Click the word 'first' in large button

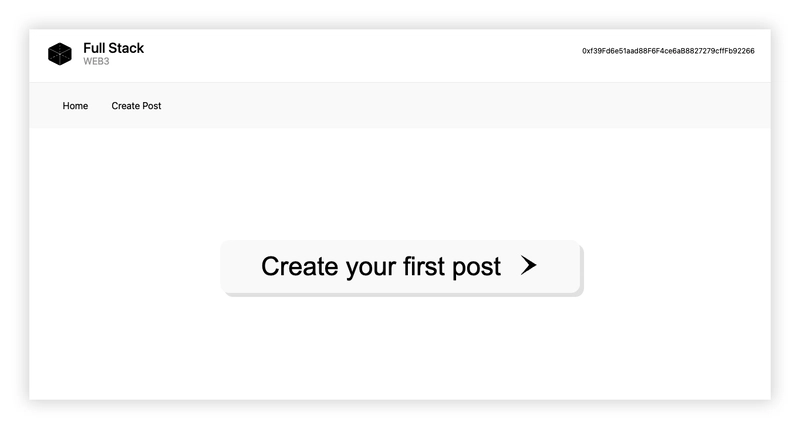click(423, 266)
